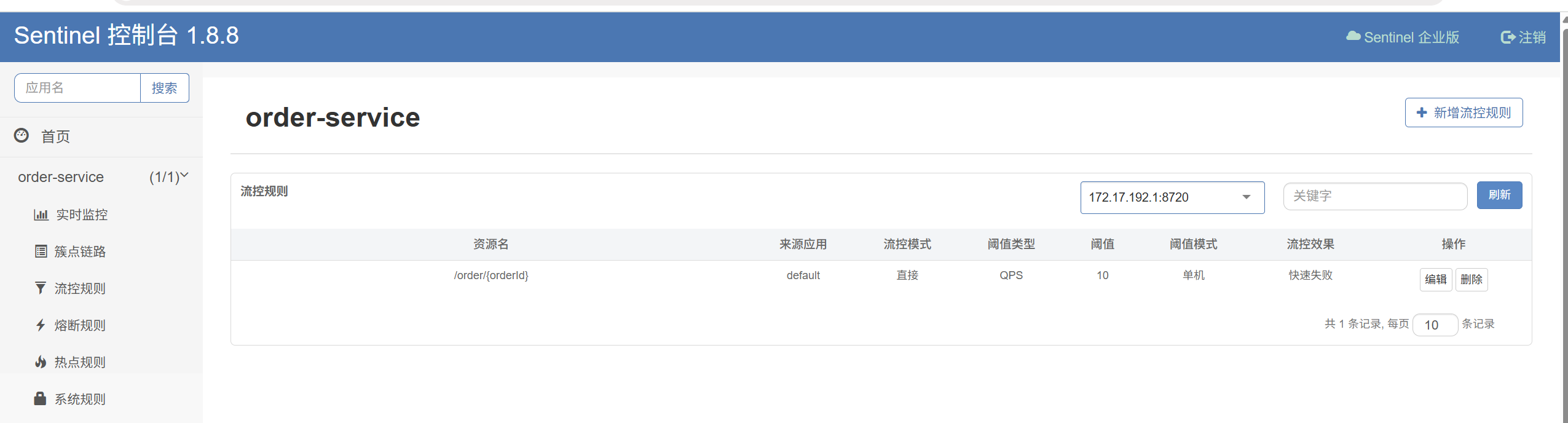Focus the 应用名 search field
Screen dimensions: 1568x423
pos(77,88)
